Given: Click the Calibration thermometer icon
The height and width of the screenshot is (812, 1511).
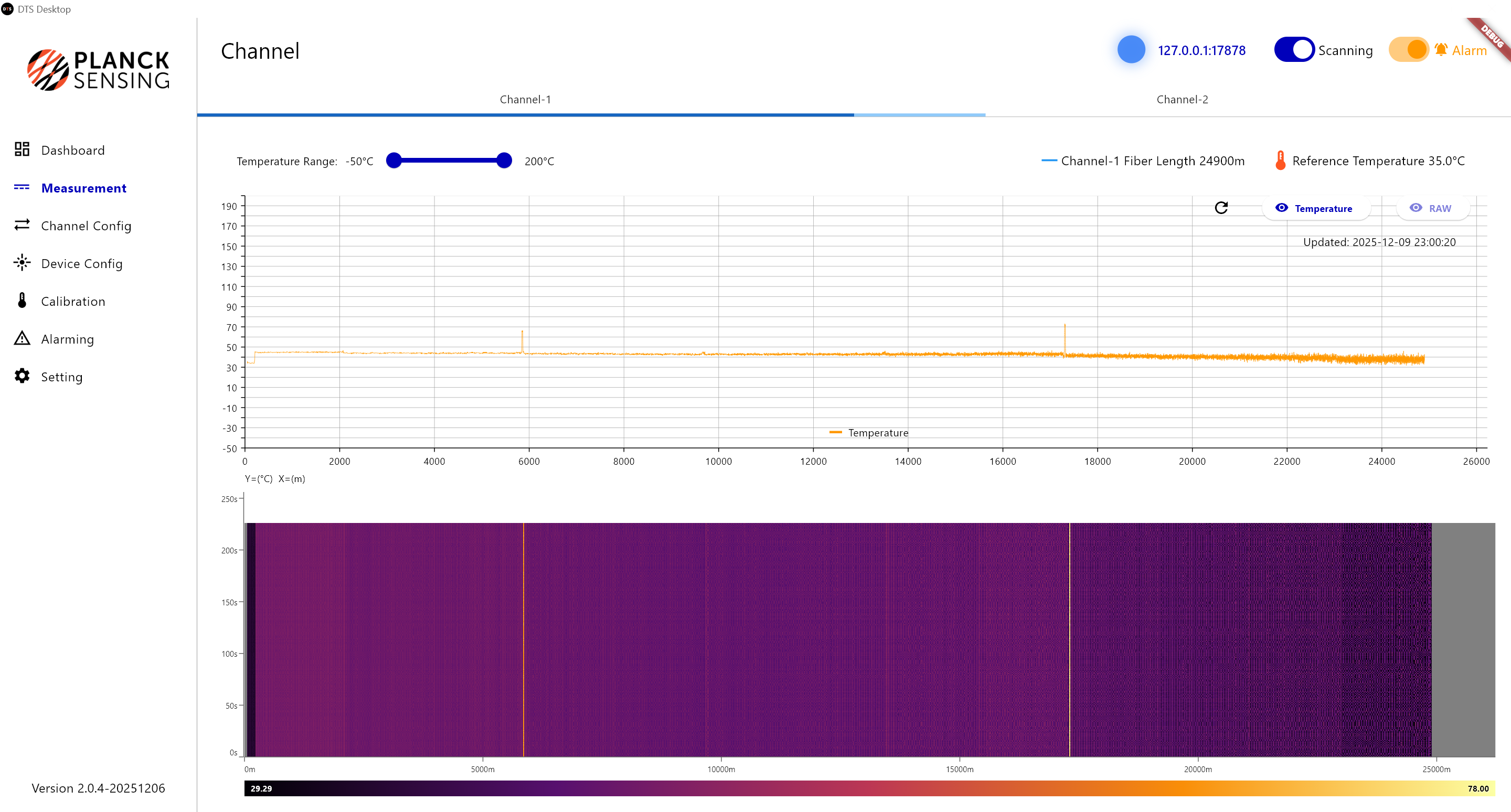Looking at the screenshot, I should (x=22, y=301).
